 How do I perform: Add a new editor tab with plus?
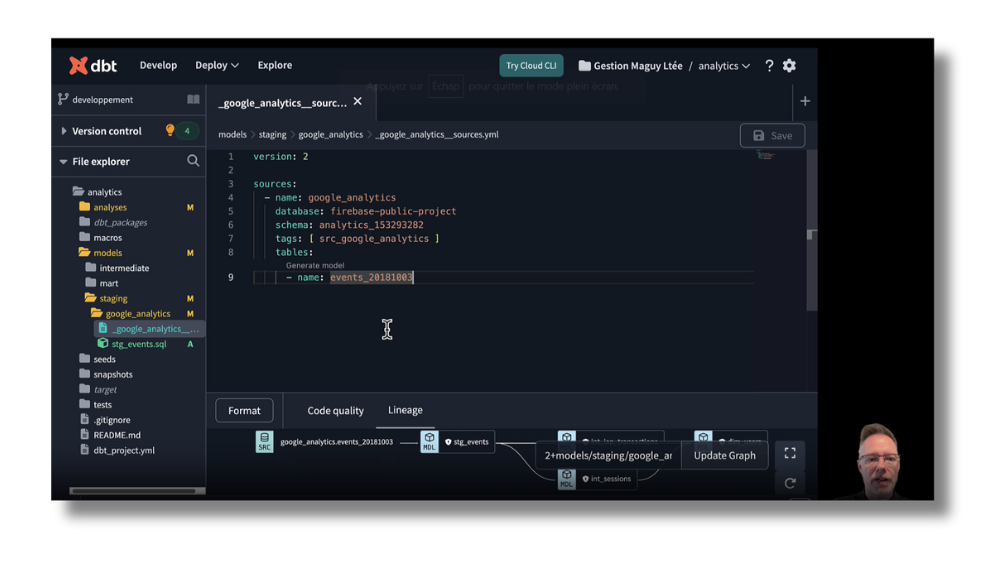805,101
